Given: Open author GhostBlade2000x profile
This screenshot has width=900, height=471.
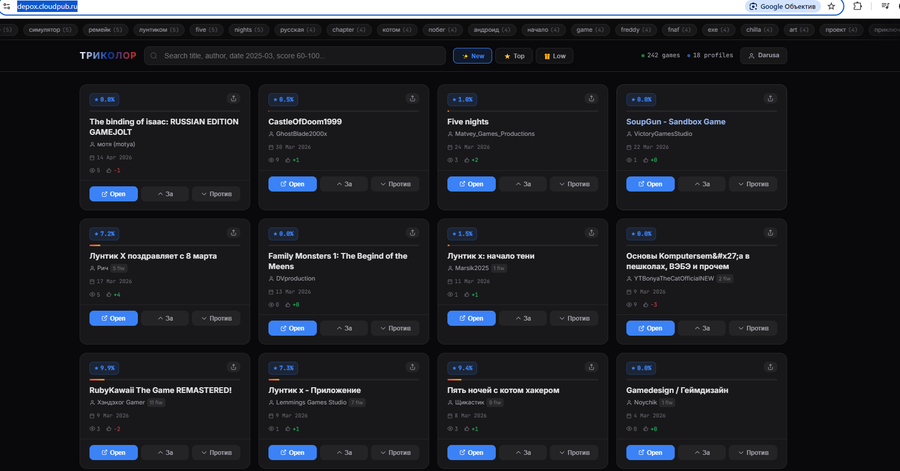Looking at the screenshot, I should (301, 134).
